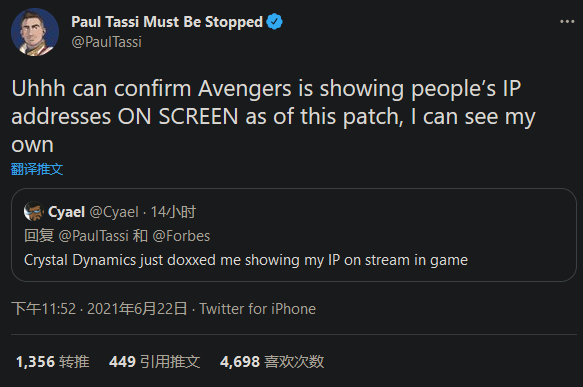
Task: Open the three-dot more options menu
Action: coord(567,22)
